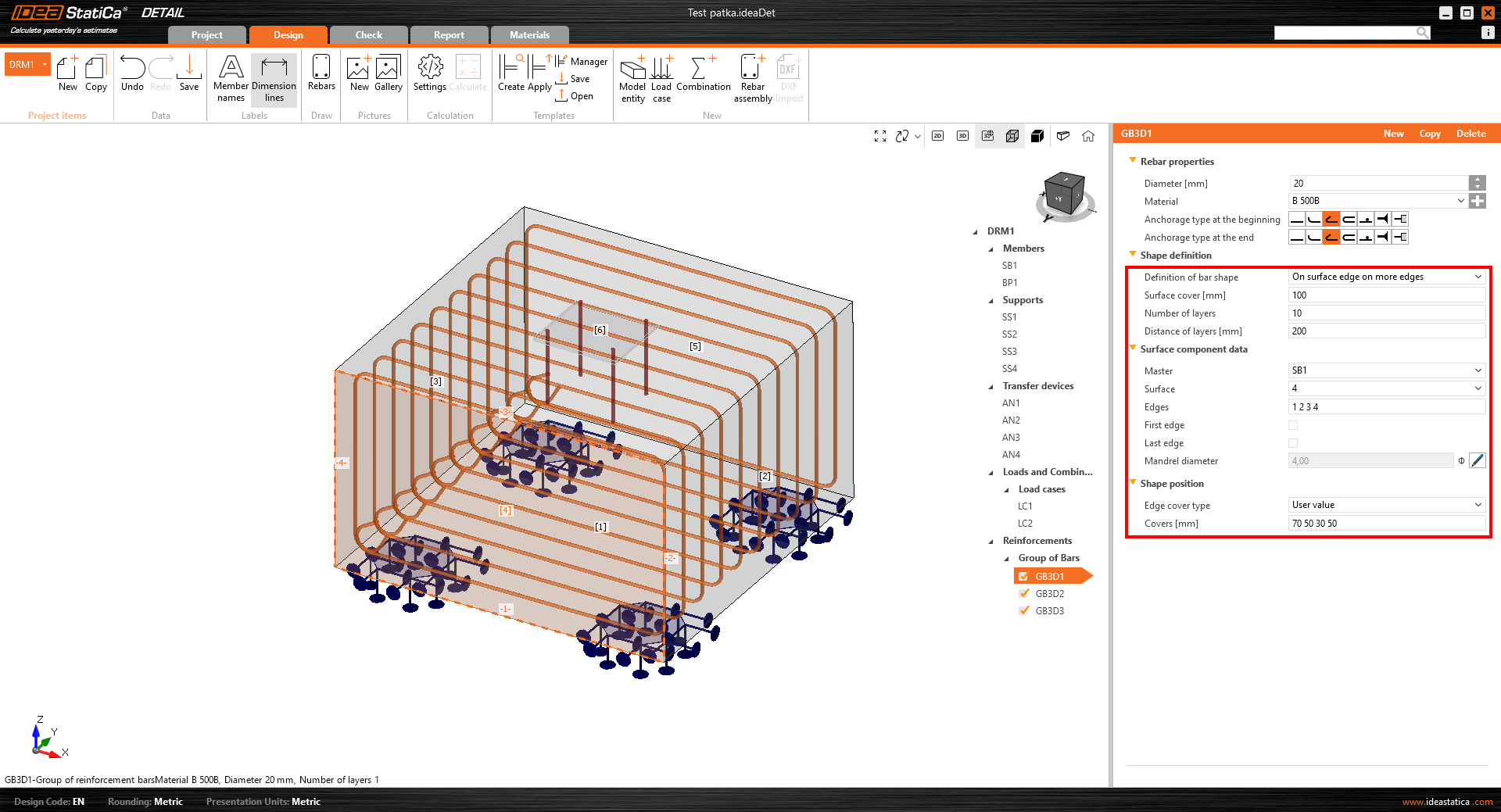Enable the Last edge checkbox
This screenshot has height=812, width=1501.
point(1293,443)
